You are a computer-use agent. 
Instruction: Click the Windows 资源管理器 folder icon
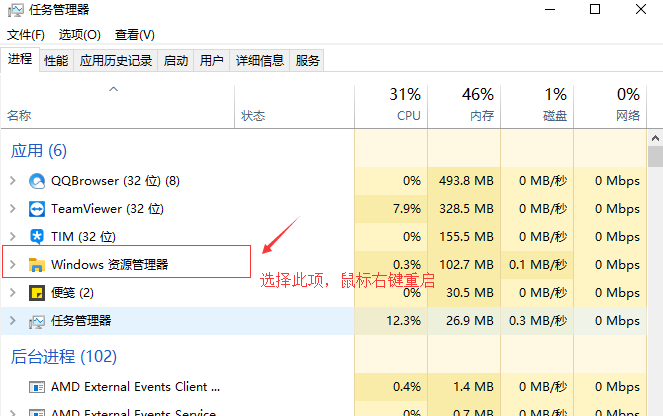(x=37, y=265)
